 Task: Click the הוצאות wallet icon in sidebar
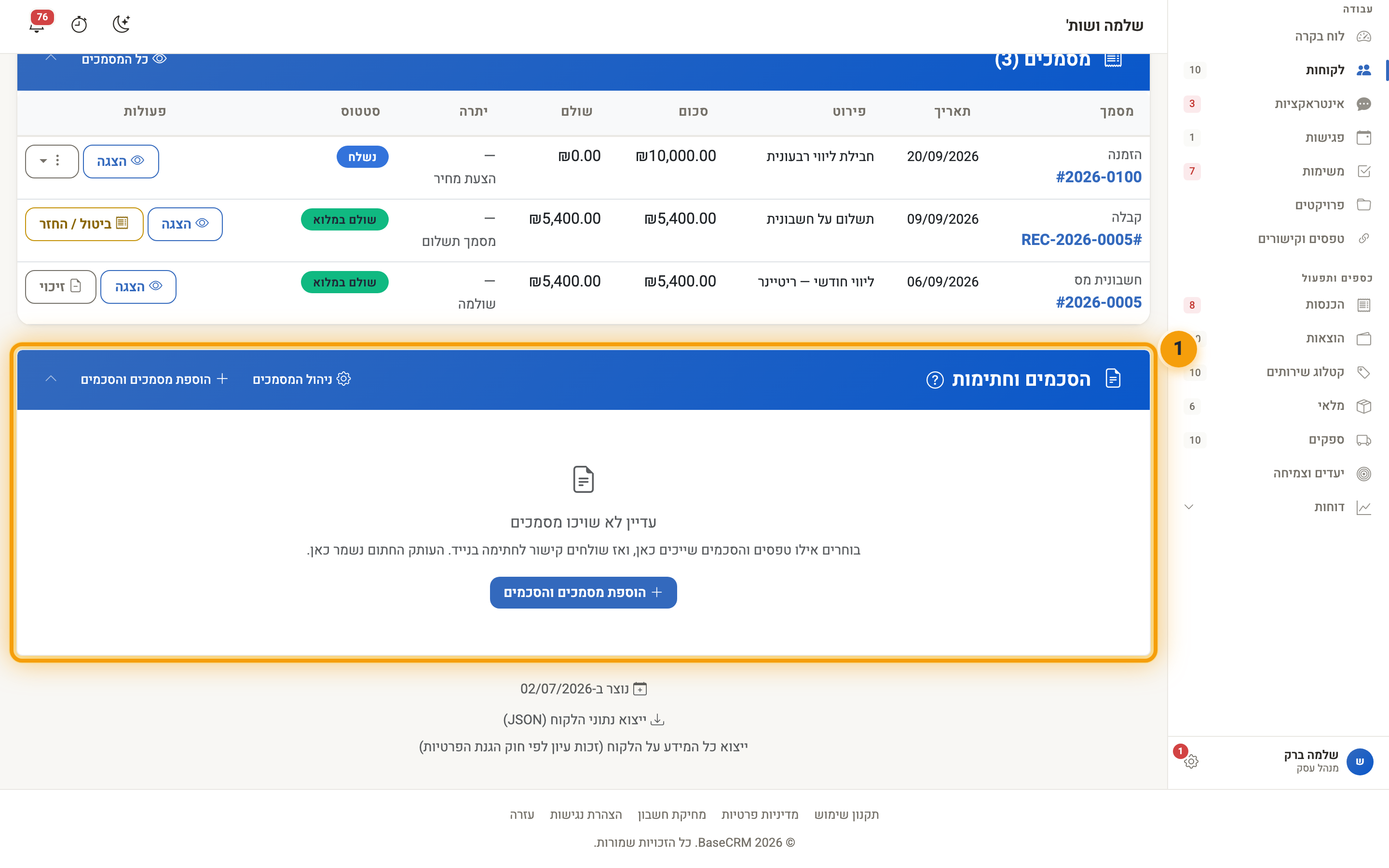pos(1364,339)
